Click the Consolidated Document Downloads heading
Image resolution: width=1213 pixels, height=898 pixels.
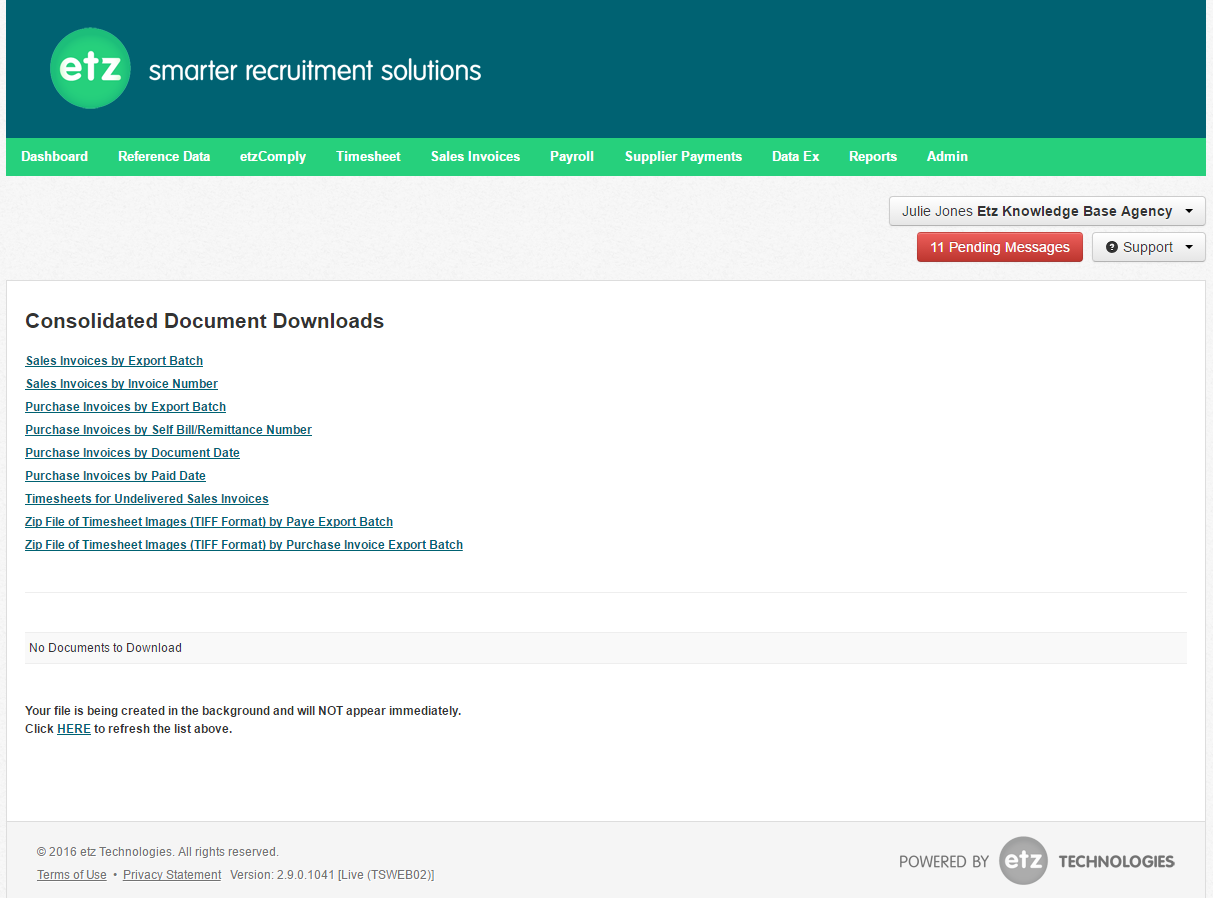(204, 321)
